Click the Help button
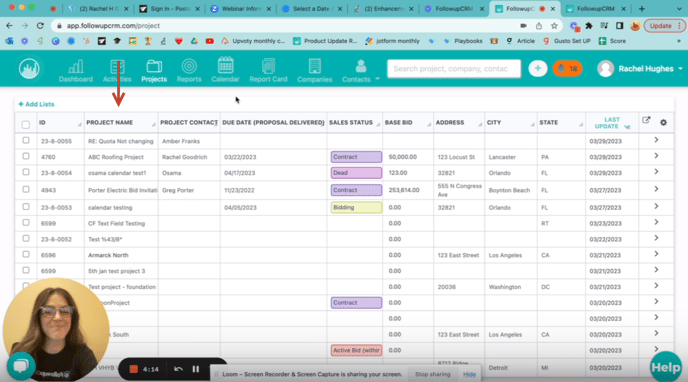Image resolution: width=688 pixels, height=382 pixels. click(x=666, y=367)
